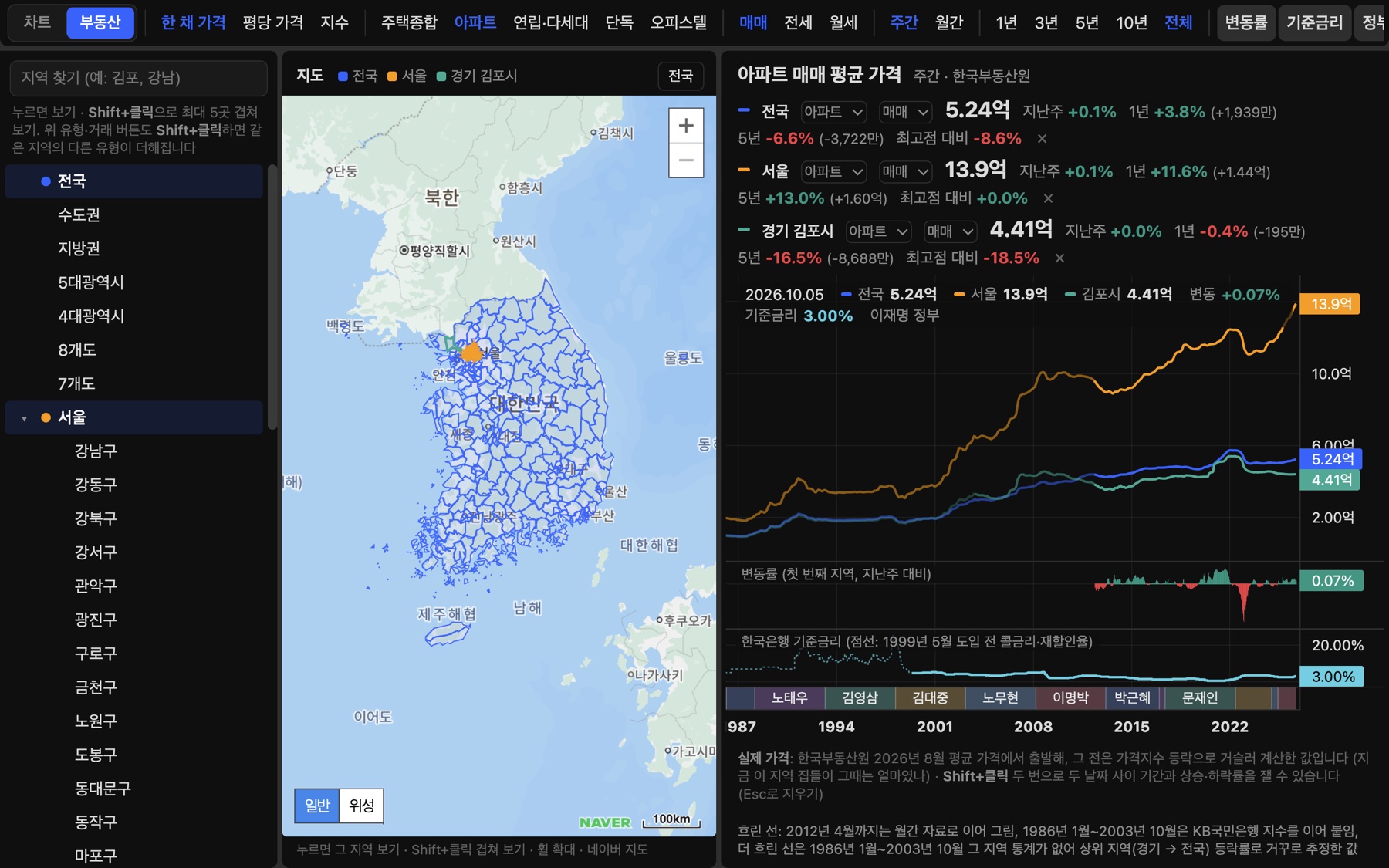Viewport: 1389px width, 868px height.
Task: Switch to 지수 view
Action: tap(334, 22)
